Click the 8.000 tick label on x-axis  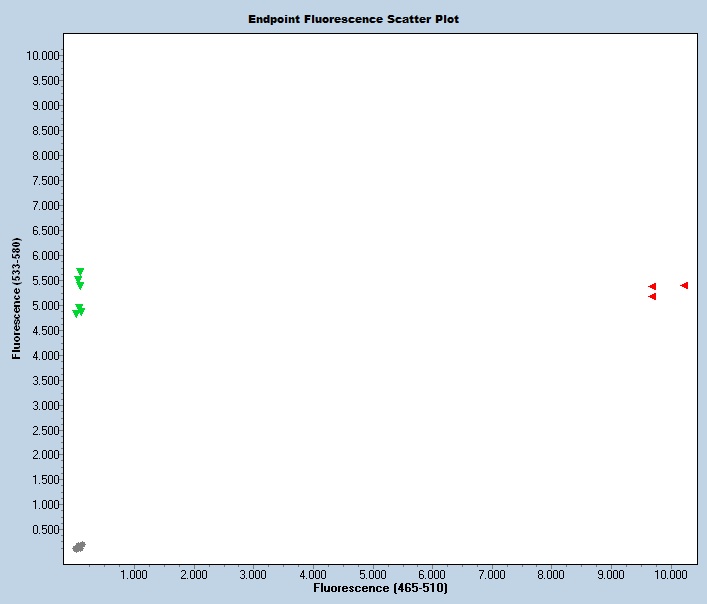(551, 575)
